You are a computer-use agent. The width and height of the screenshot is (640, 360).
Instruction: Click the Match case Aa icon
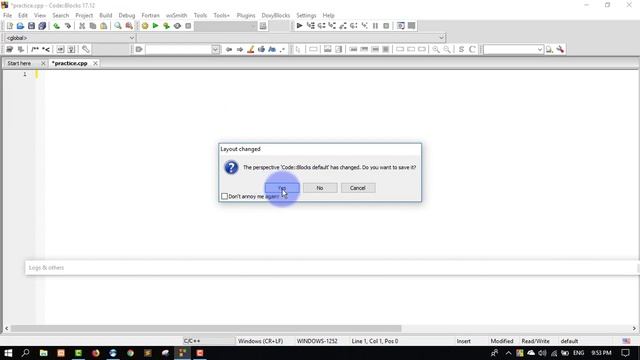(x=272, y=49)
